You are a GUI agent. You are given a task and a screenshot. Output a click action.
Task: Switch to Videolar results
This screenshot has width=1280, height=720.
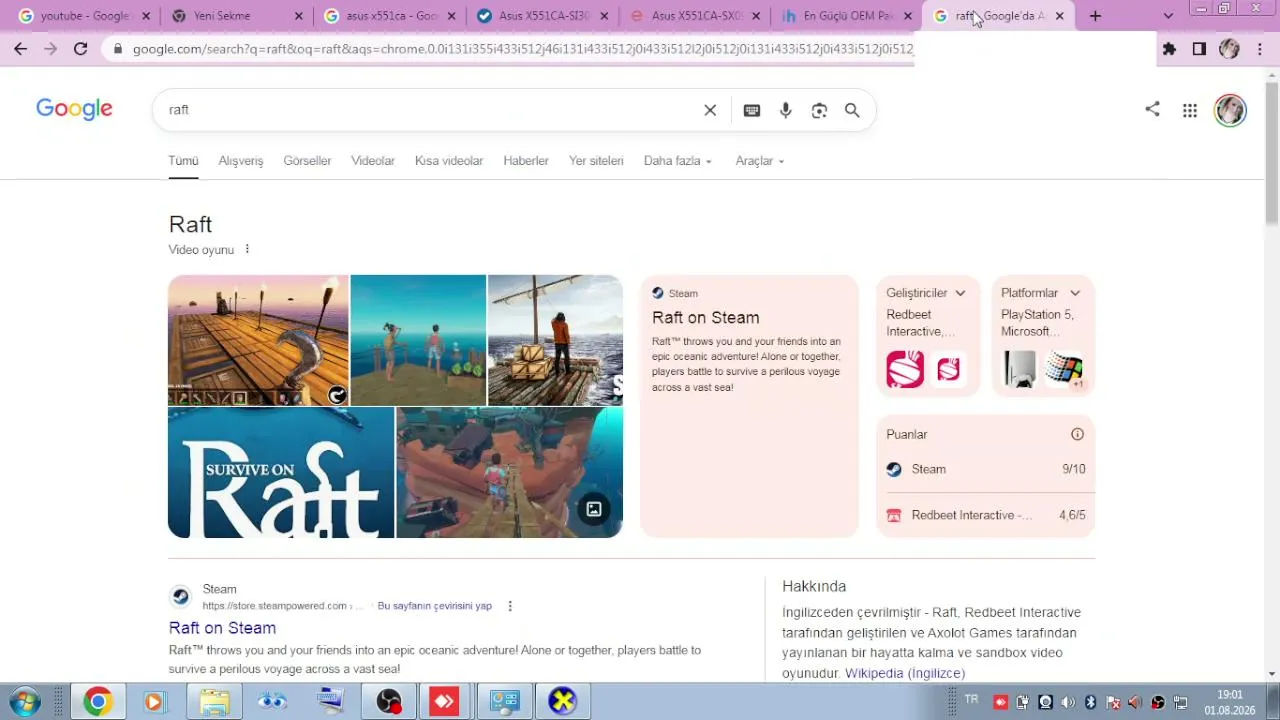(373, 161)
